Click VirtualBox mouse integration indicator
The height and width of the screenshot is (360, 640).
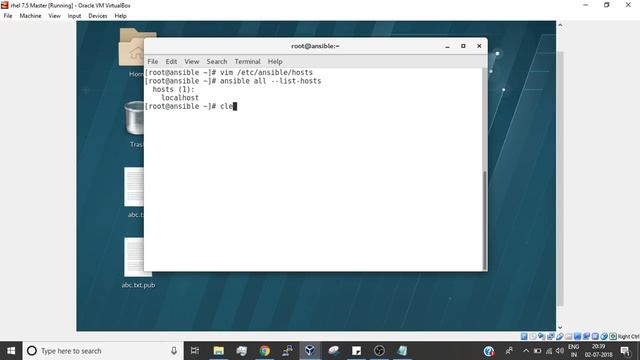[604, 336]
